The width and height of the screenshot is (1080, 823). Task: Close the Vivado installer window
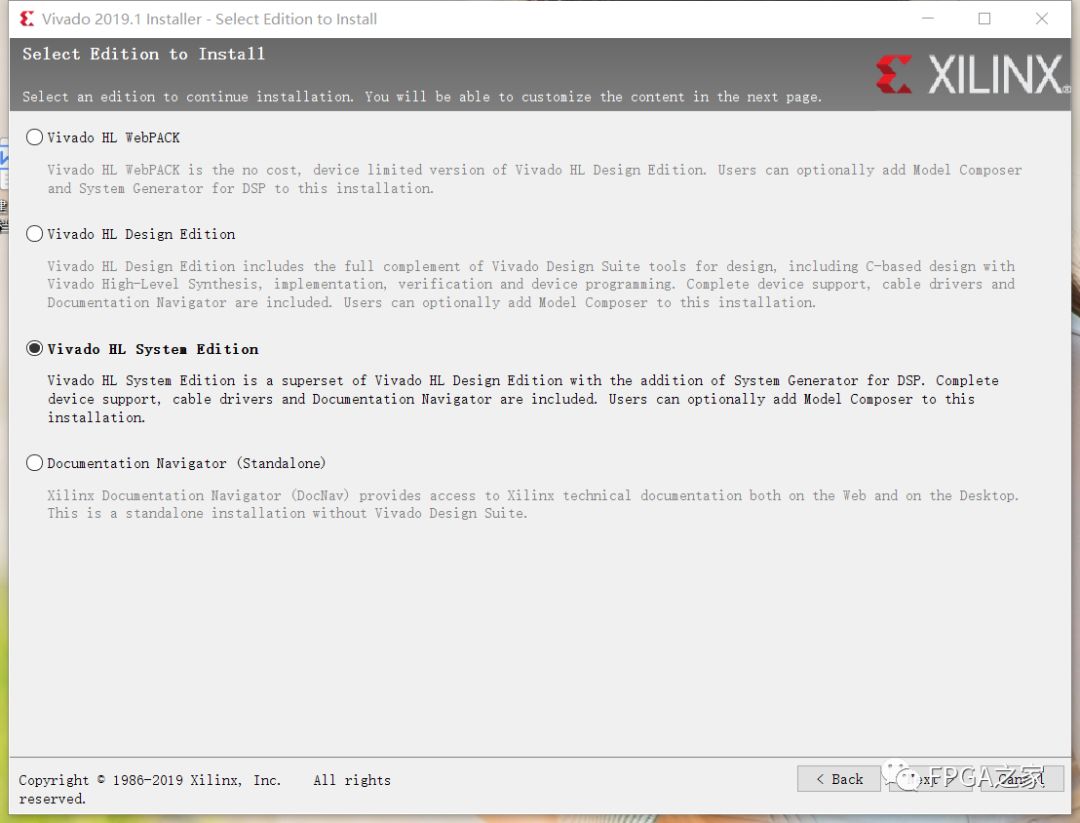point(1041,19)
